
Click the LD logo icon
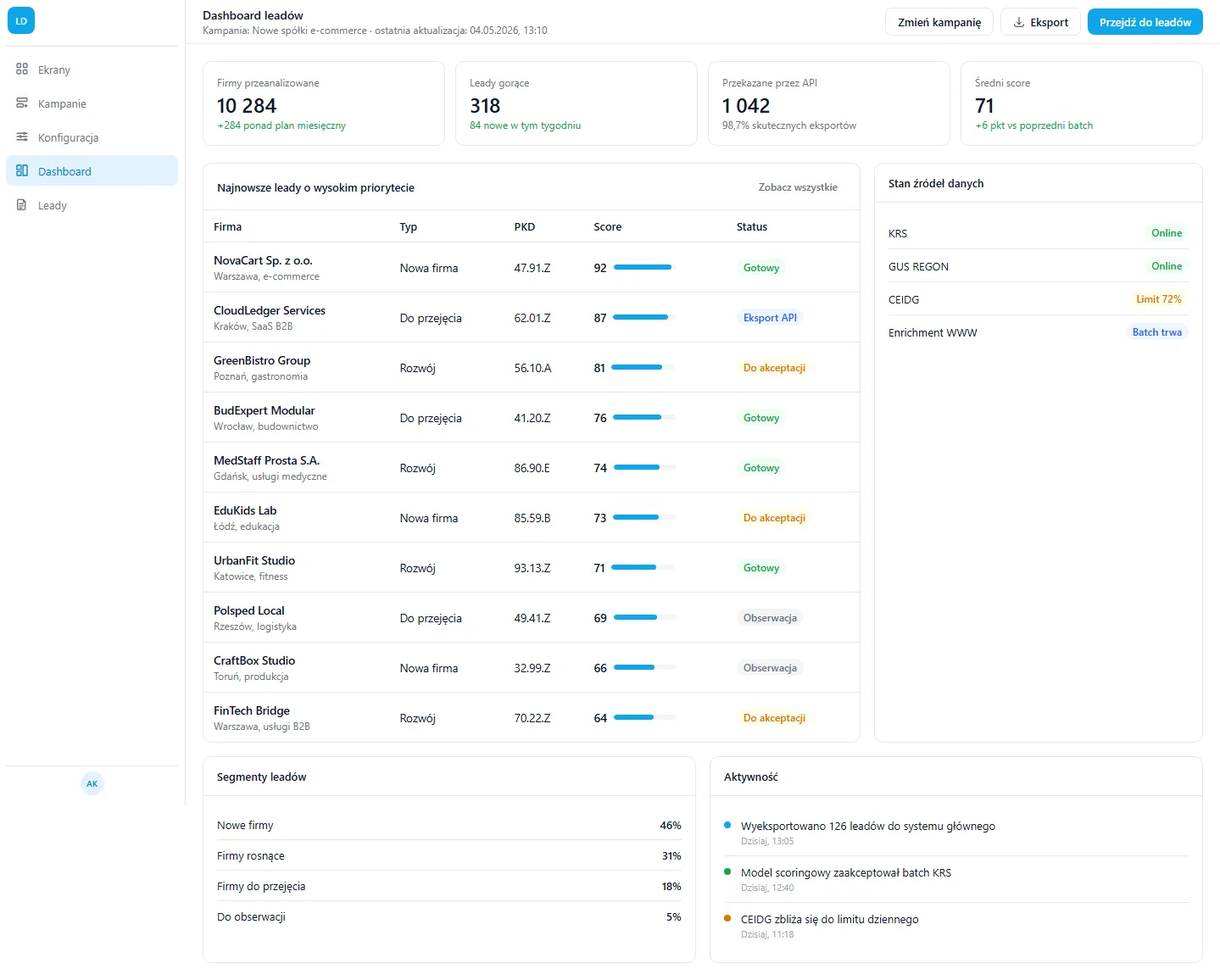pyautogui.click(x=21, y=21)
